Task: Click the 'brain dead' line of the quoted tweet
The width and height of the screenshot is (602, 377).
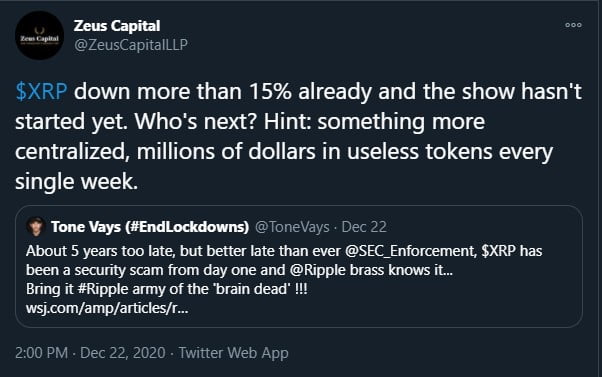Action: pos(167,289)
